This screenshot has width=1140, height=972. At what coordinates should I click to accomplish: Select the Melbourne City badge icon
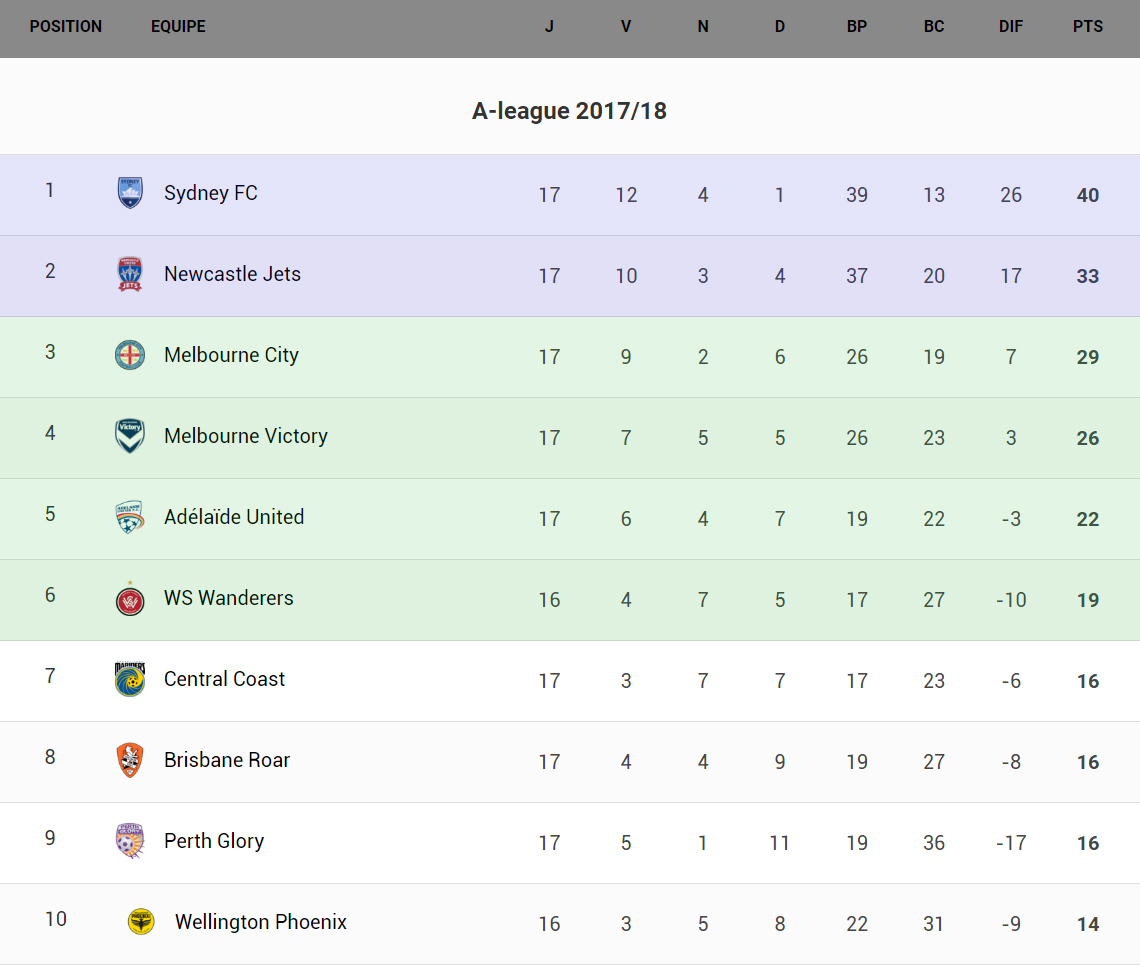tap(130, 355)
